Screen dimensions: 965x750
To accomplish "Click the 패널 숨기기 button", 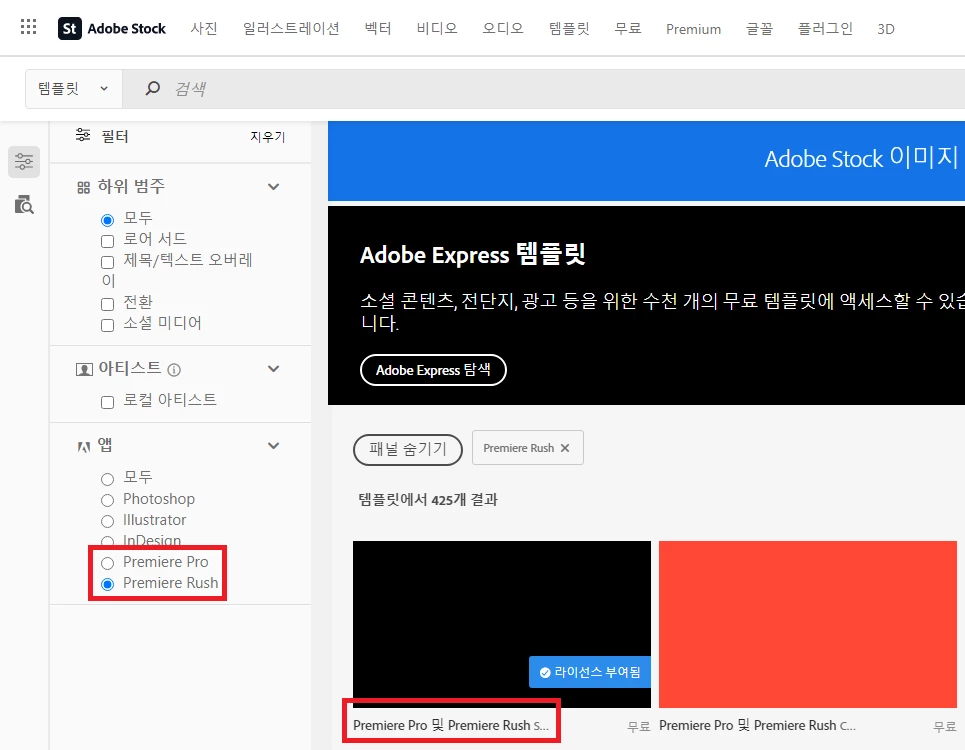I will (408, 449).
